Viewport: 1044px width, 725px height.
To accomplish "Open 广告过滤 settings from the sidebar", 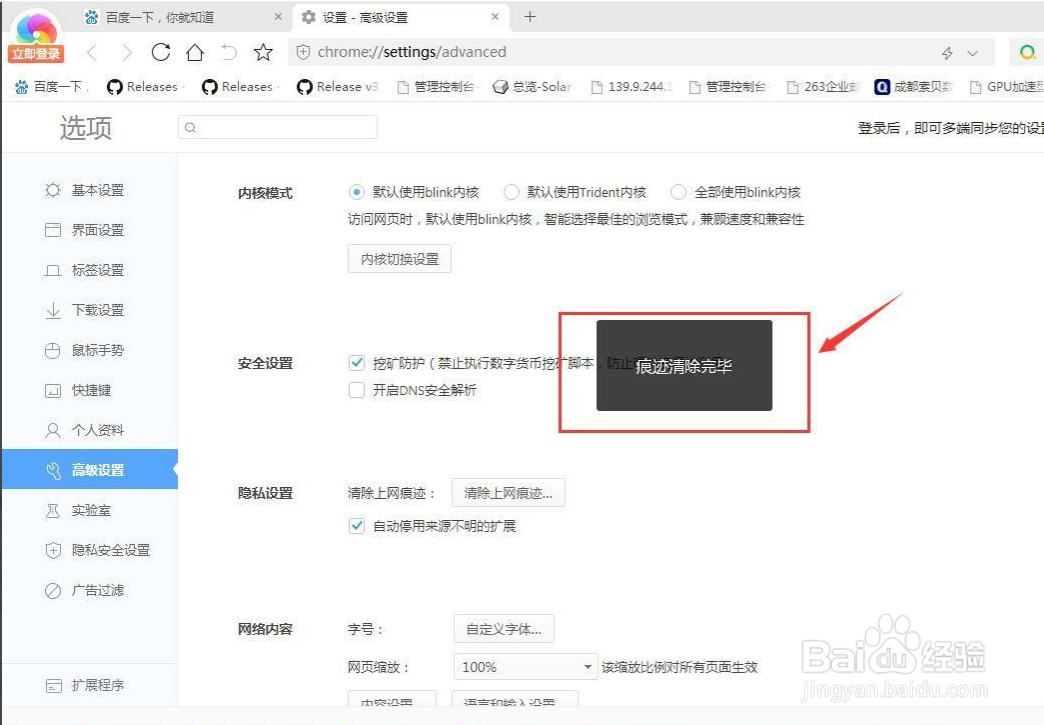I will coord(100,590).
